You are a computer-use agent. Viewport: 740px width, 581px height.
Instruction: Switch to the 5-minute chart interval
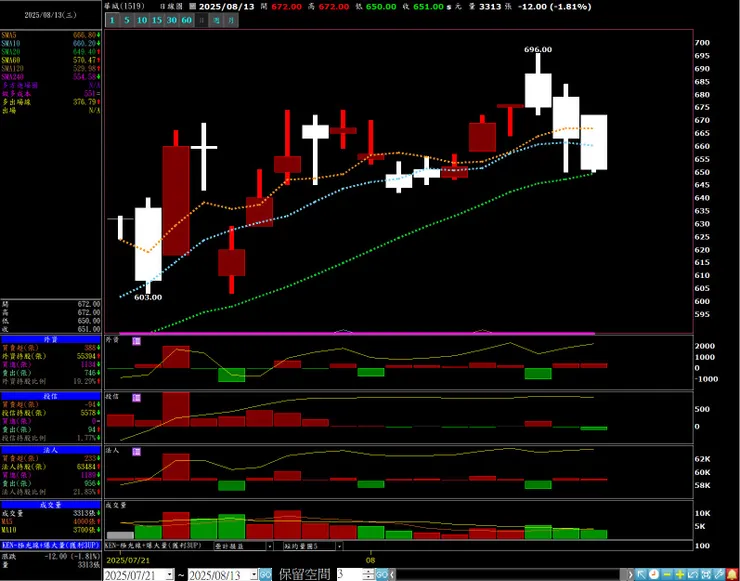click(126, 20)
